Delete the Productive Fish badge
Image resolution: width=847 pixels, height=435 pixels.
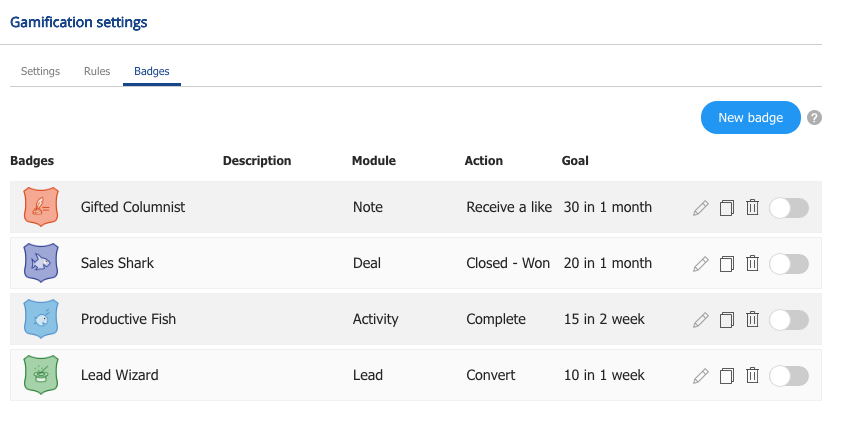(752, 319)
